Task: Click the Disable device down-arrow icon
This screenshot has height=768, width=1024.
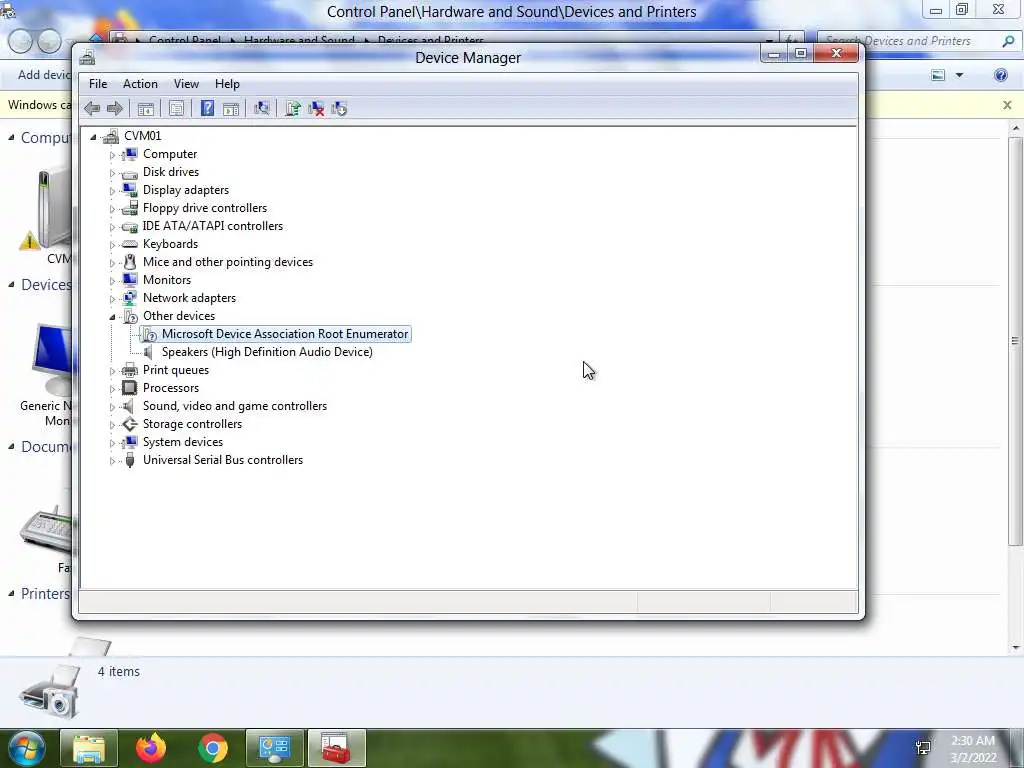Action: (x=339, y=108)
